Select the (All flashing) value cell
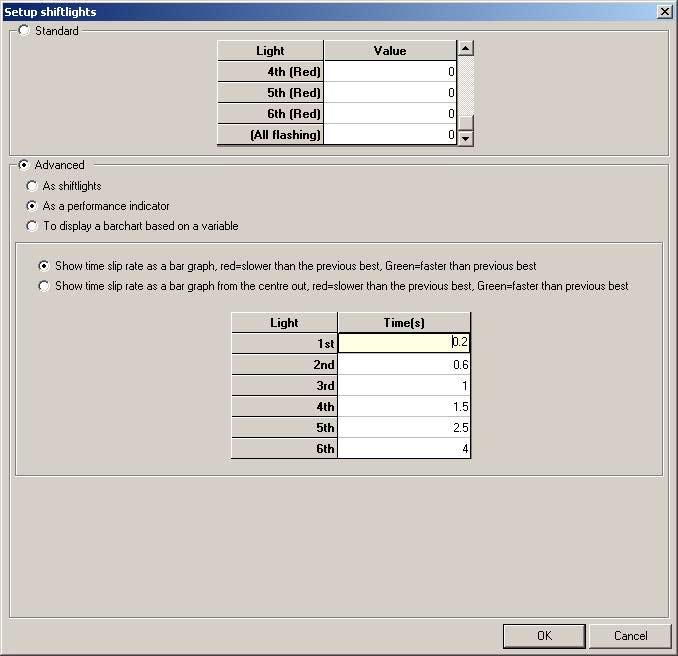 click(390, 135)
